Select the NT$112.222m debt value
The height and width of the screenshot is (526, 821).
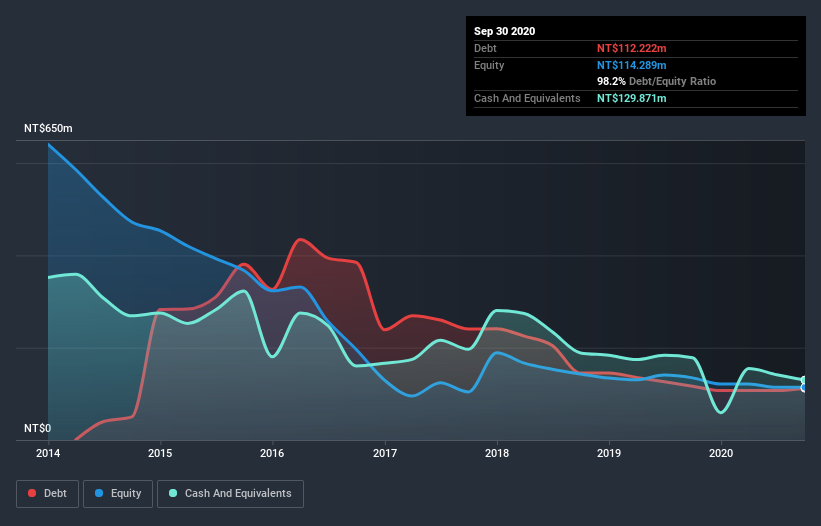point(631,48)
